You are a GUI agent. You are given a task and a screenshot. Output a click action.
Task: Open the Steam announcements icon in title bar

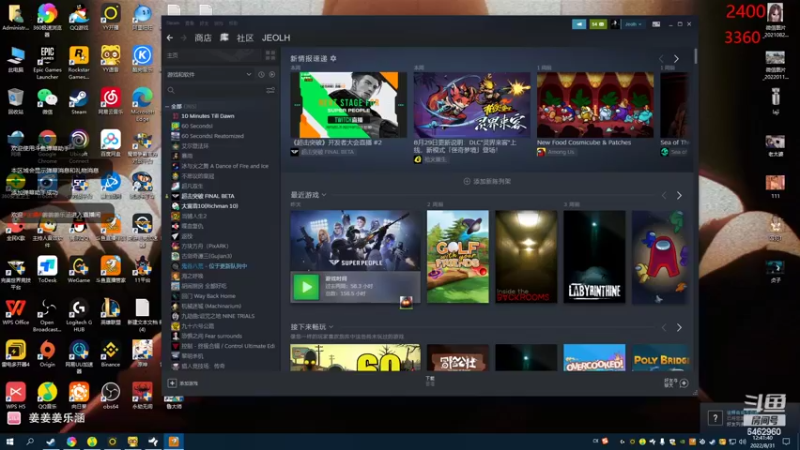coord(579,24)
